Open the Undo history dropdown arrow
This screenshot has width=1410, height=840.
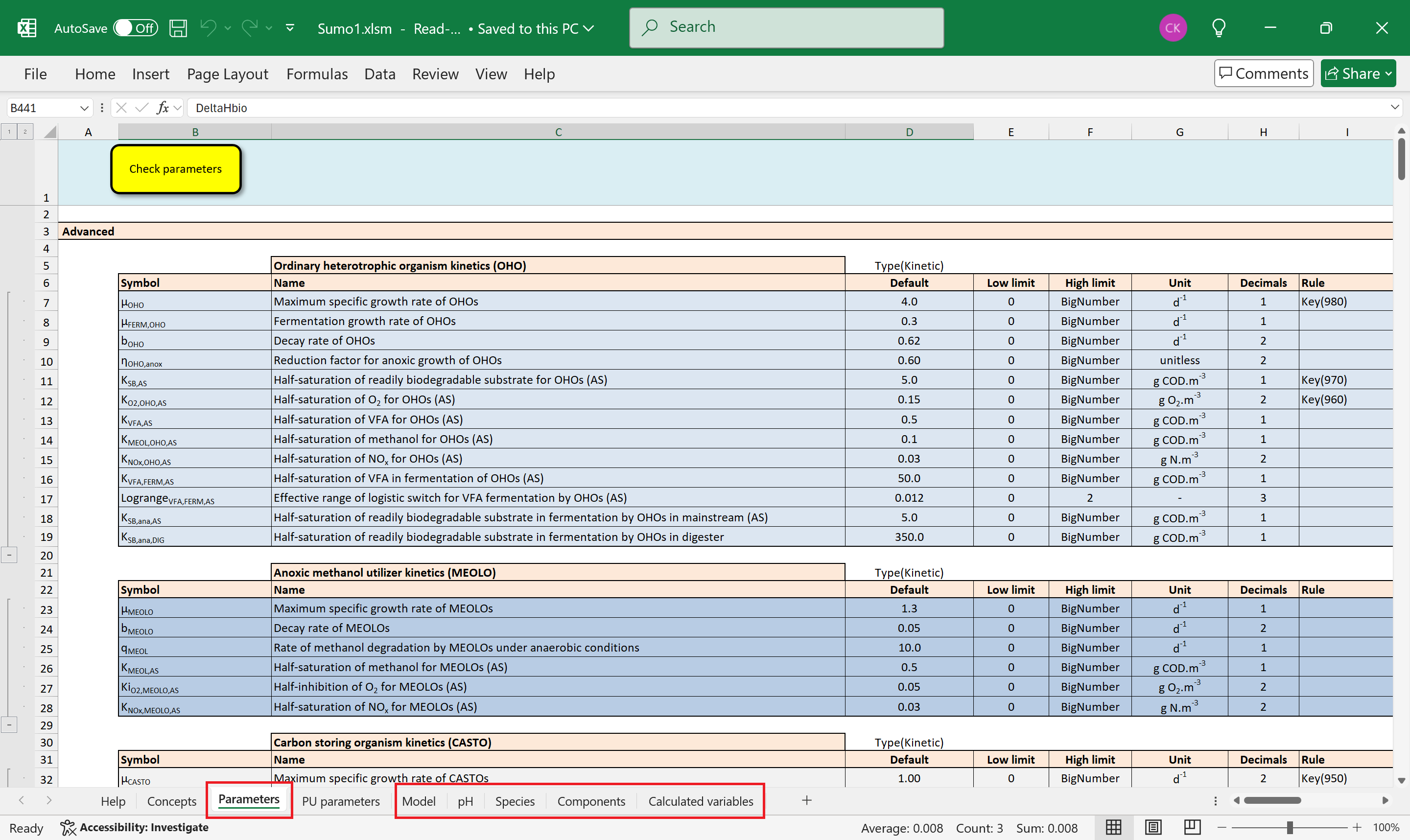pyautogui.click(x=228, y=28)
